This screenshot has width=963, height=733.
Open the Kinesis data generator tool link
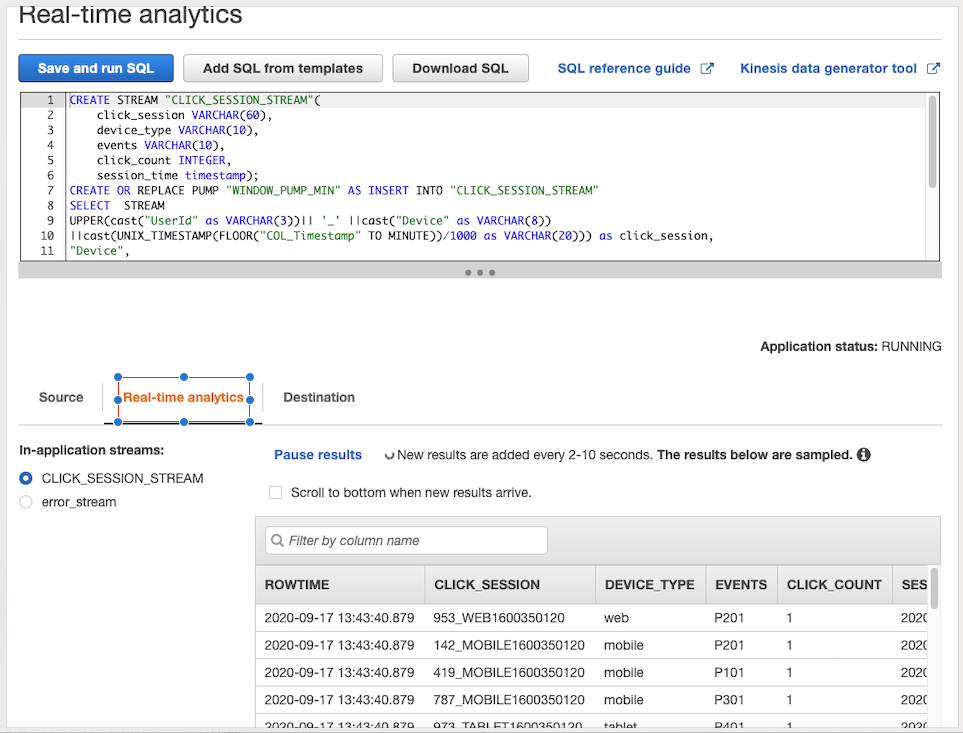pos(828,68)
